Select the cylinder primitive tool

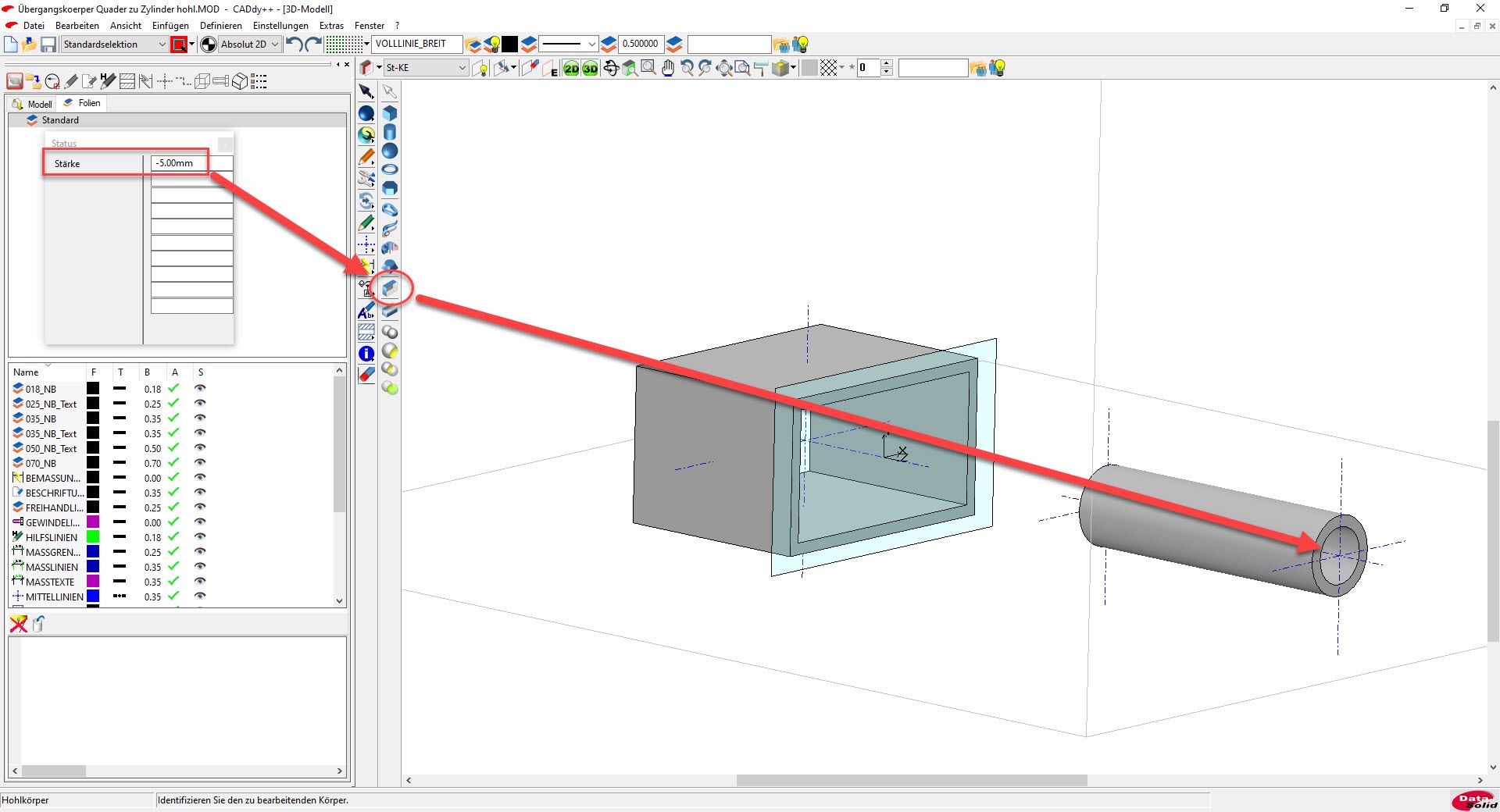390,132
